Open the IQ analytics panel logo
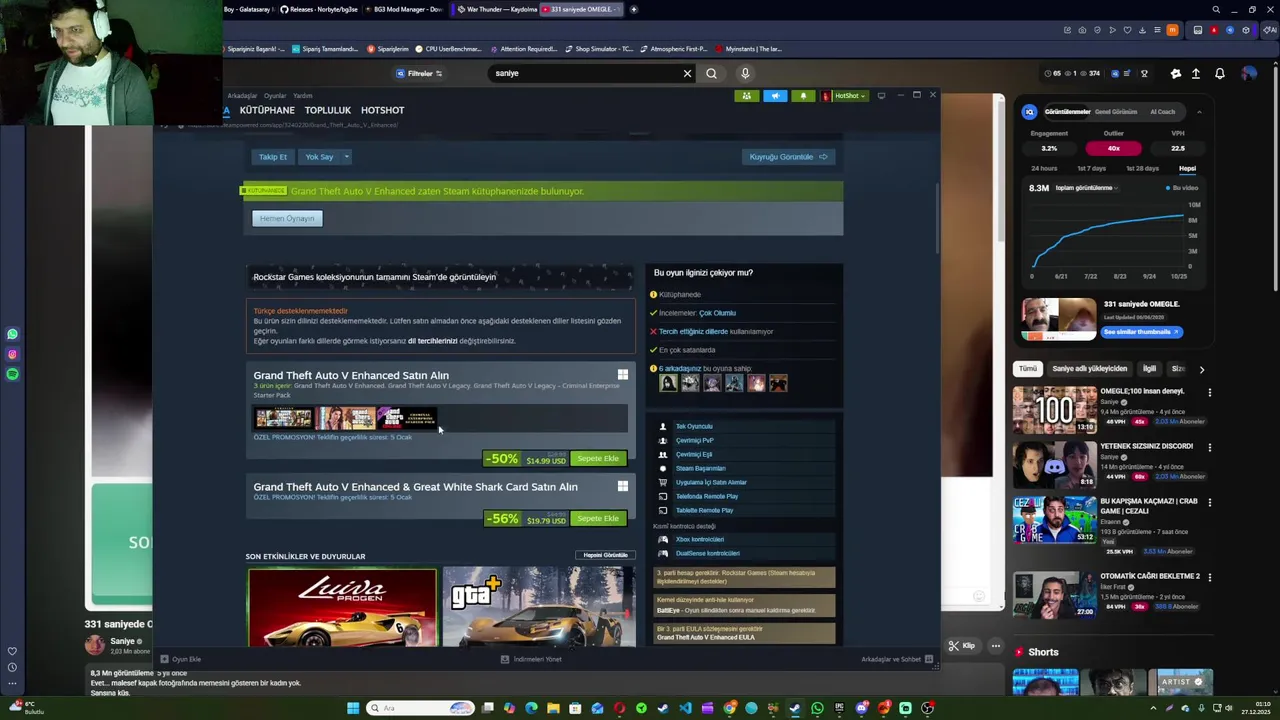 point(1029,112)
